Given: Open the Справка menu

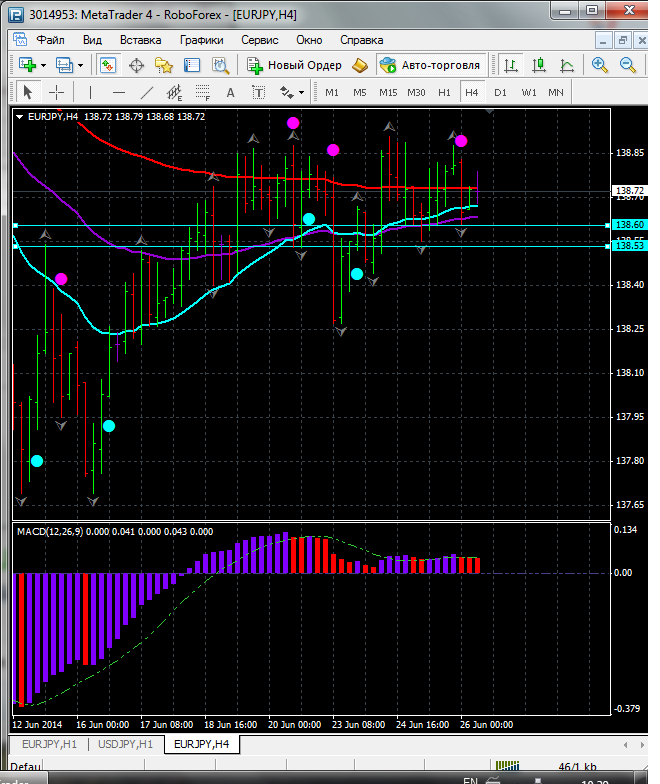Looking at the screenshot, I should tap(362, 40).
